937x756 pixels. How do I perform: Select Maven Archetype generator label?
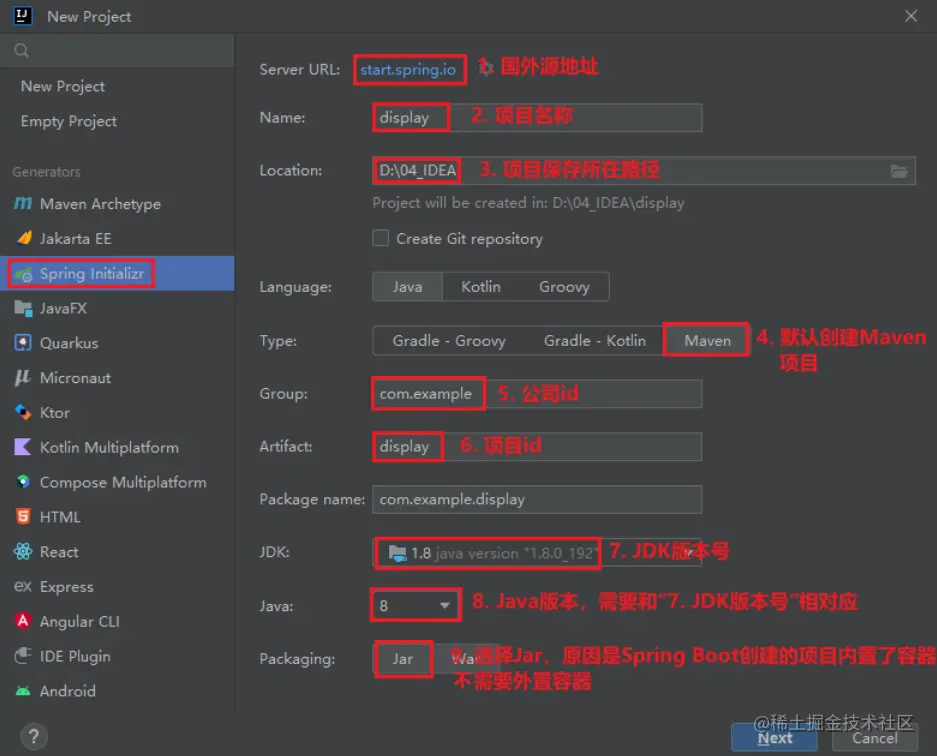point(100,204)
